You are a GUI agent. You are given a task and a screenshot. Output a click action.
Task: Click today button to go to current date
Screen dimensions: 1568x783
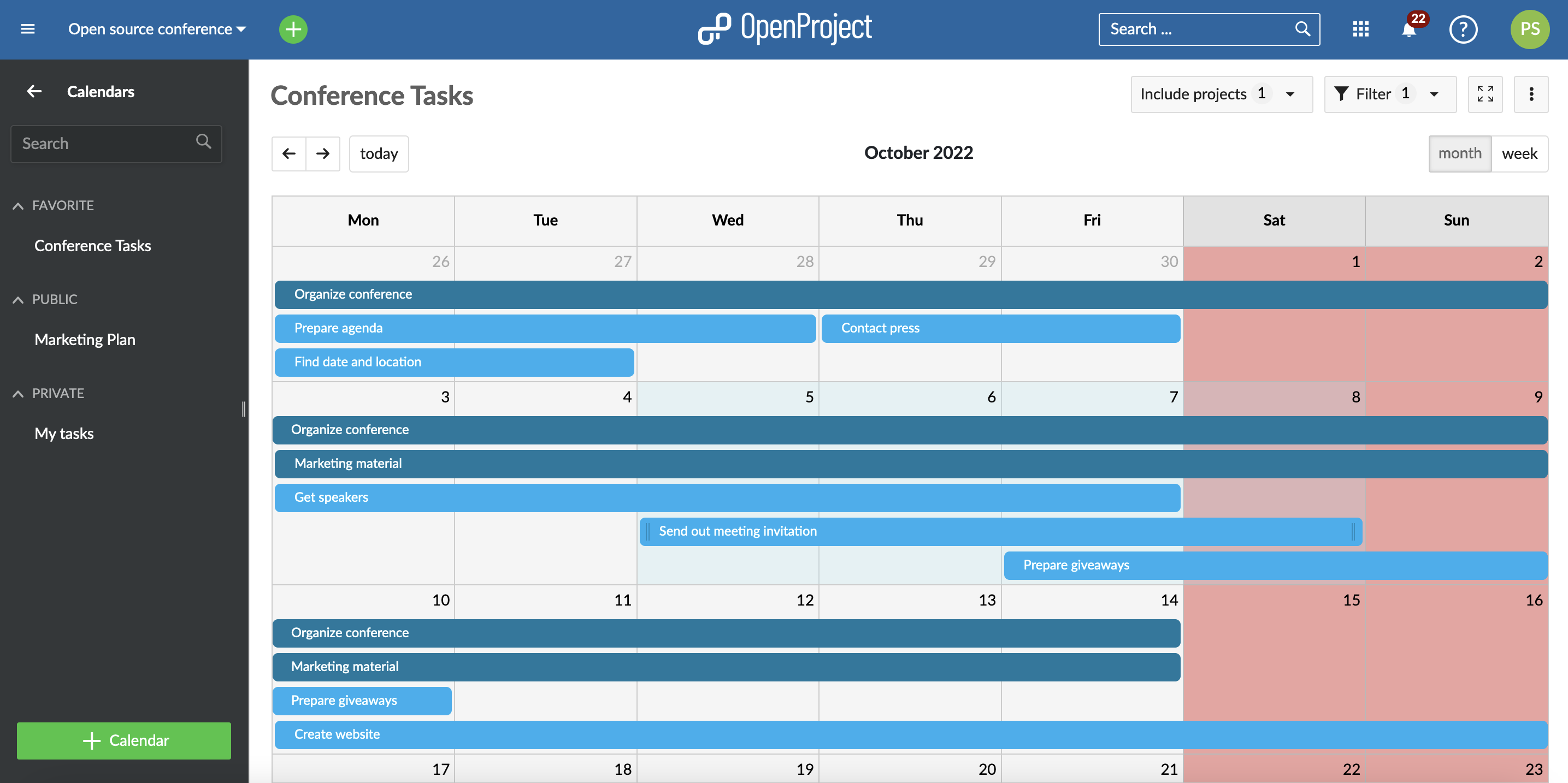(x=379, y=153)
